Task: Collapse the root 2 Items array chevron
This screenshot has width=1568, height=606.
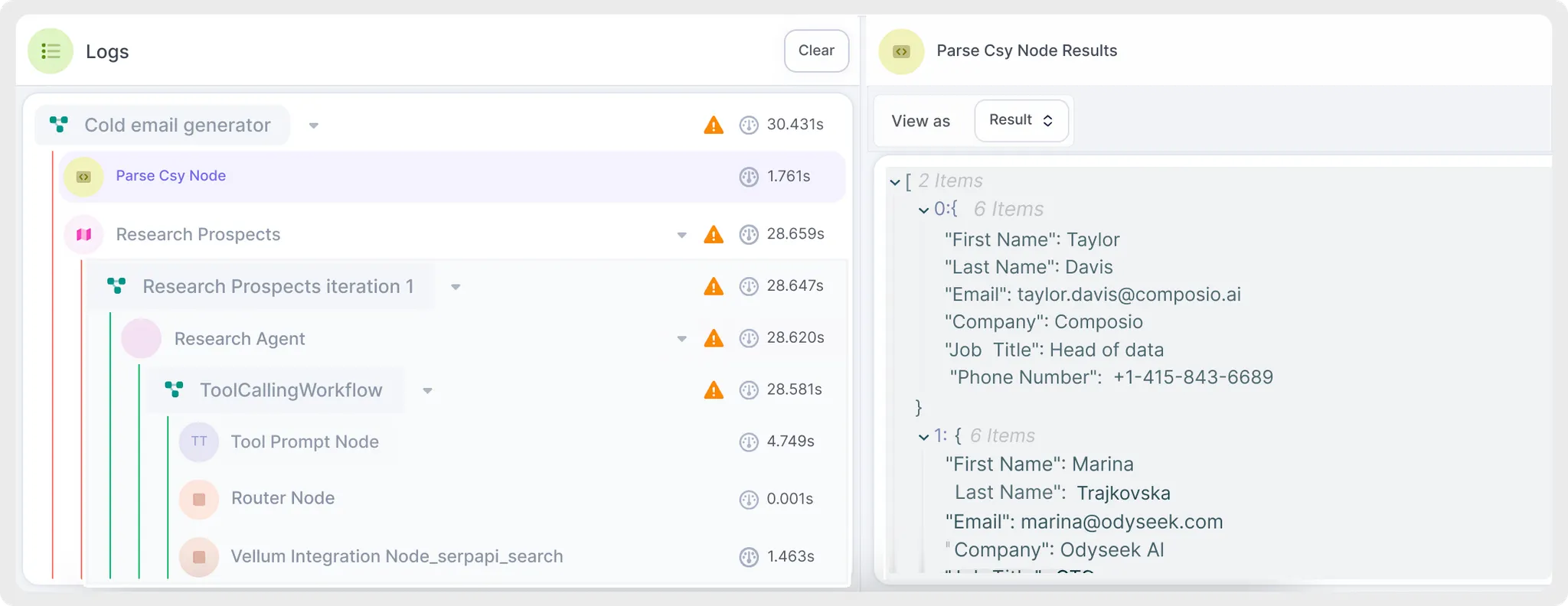Action: click(894, 182)
